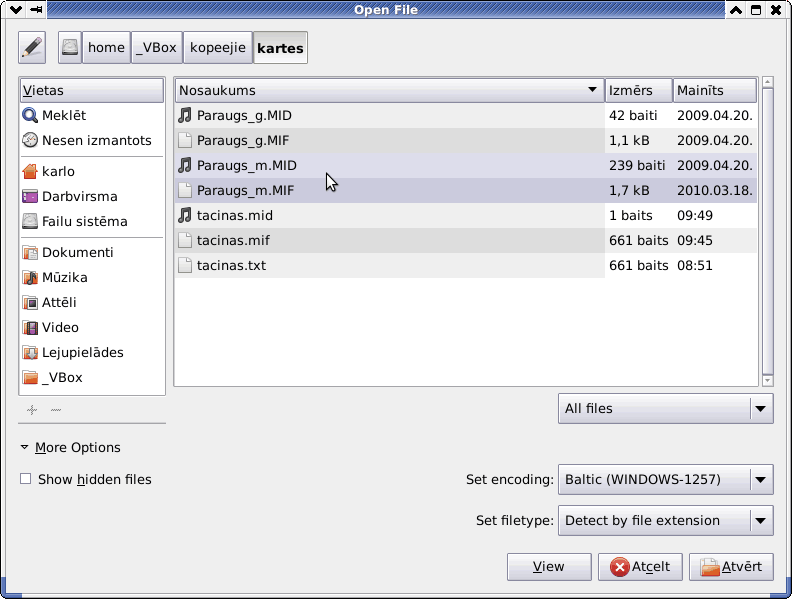Viewport: 792px width, 599px height.
Task: Click the file icon of tacinas.mif
Action: (x=185, y=240)
